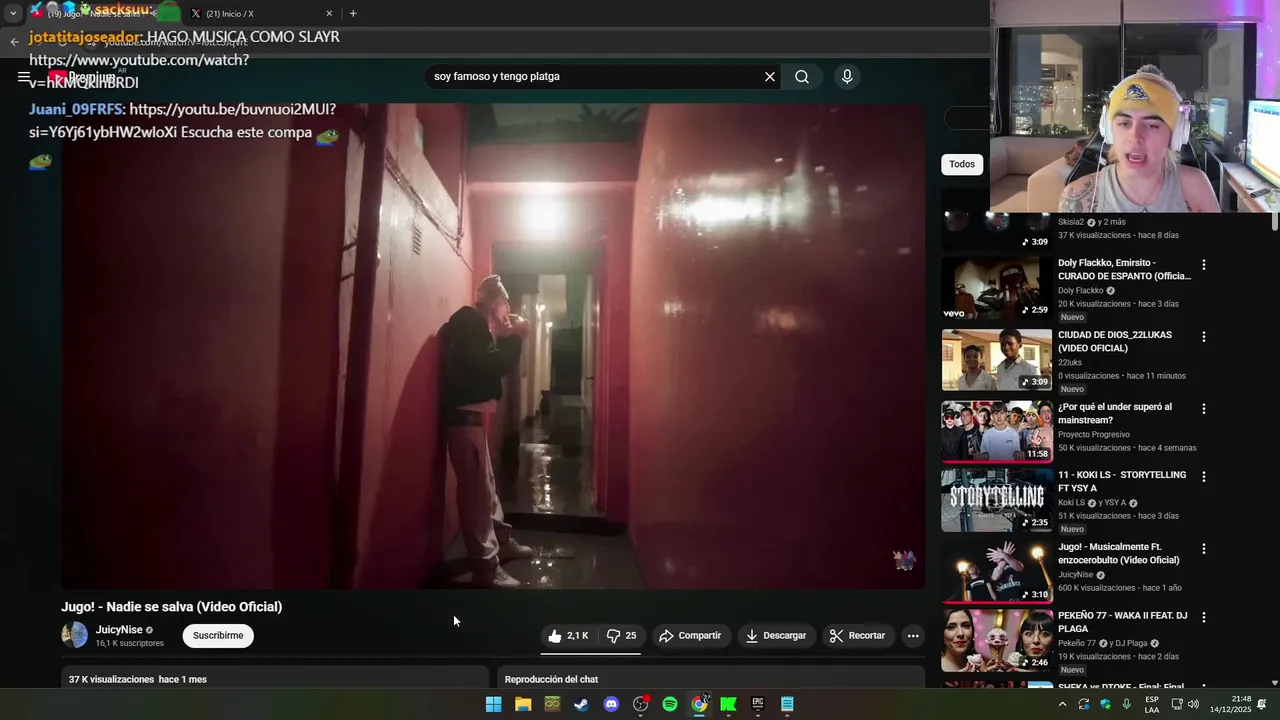
Task: Click the 37 K visualizaciones description box
Action: point(275,677)
